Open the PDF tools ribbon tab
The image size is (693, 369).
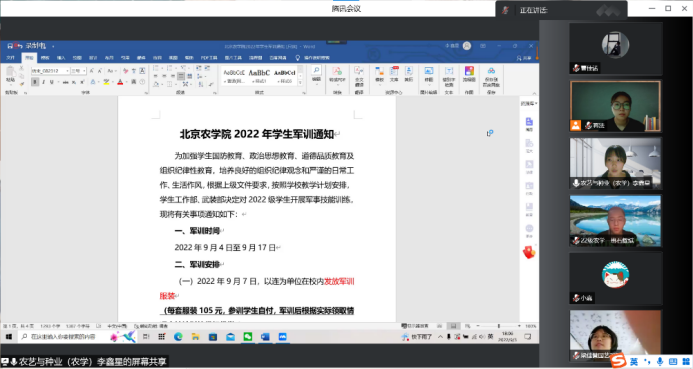209,58
